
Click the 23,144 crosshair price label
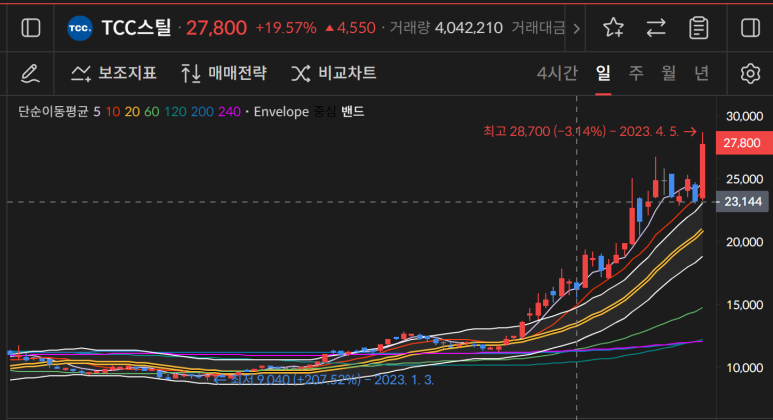point(742,202)
